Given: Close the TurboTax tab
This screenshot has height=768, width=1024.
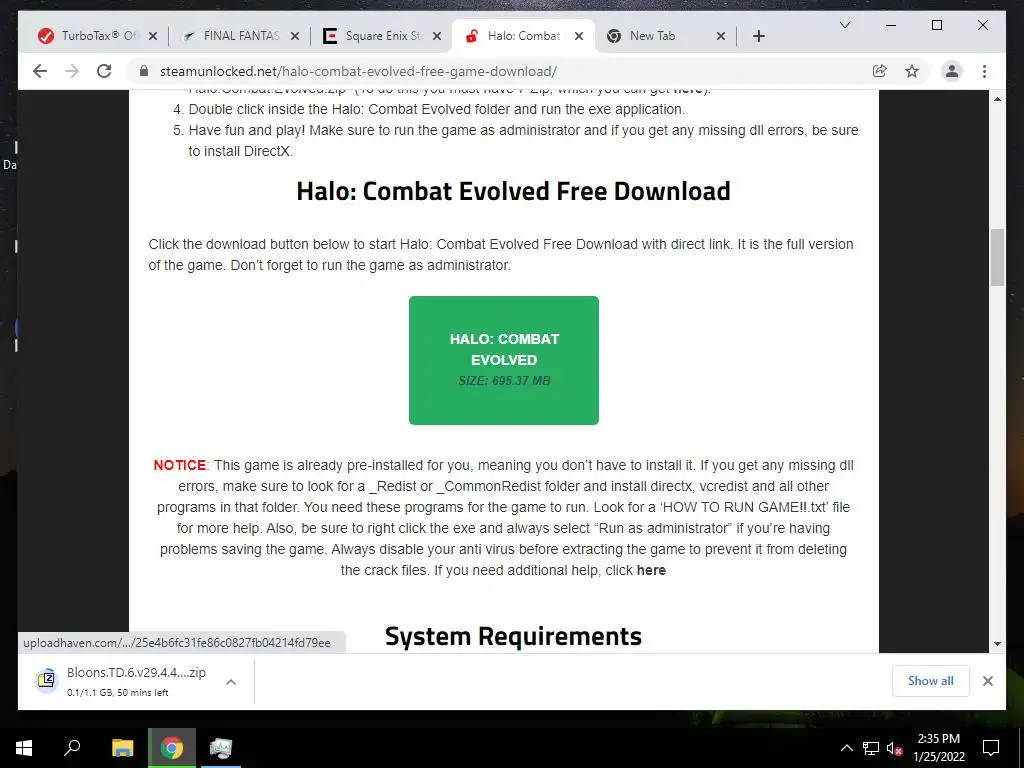Looking at the screenshot, I should pyautogui.click(x=153, y=36).
